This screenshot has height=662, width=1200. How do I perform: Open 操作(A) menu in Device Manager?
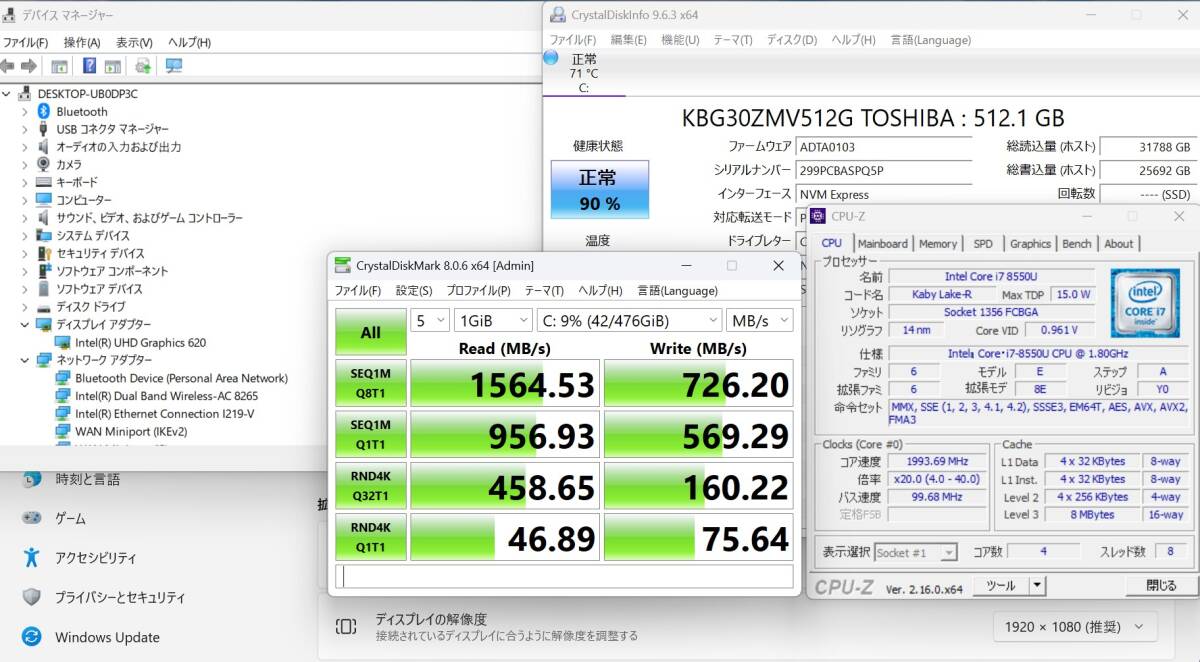point(82,43)
